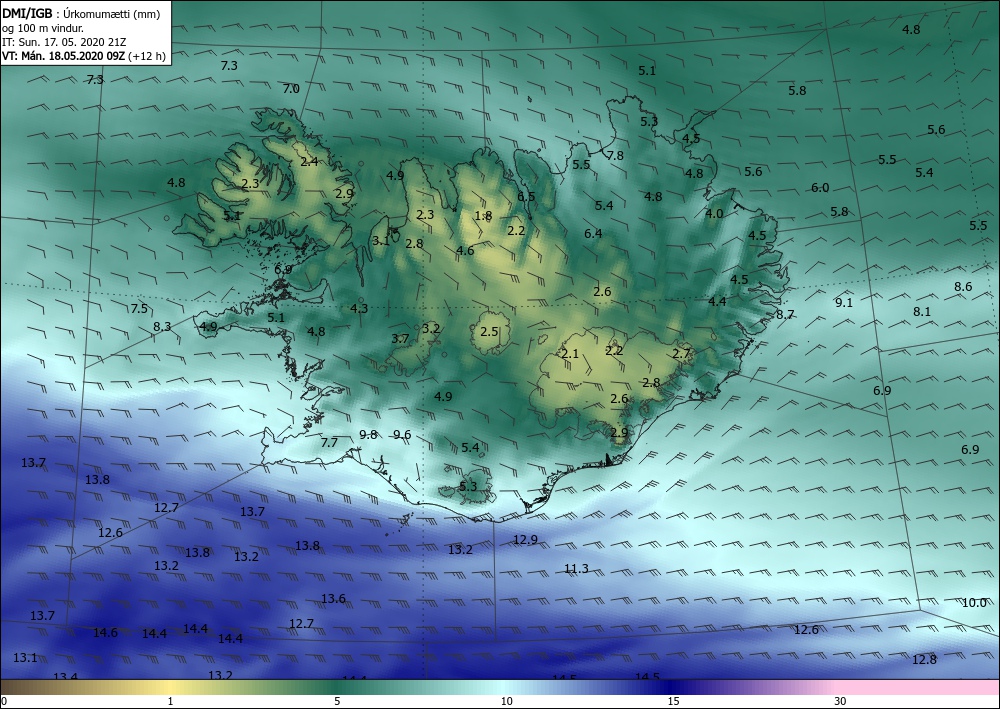This screenshot has height=709, width=1000.
Task: Click the colour scale tick label '10'
Action: click(506, 701)
